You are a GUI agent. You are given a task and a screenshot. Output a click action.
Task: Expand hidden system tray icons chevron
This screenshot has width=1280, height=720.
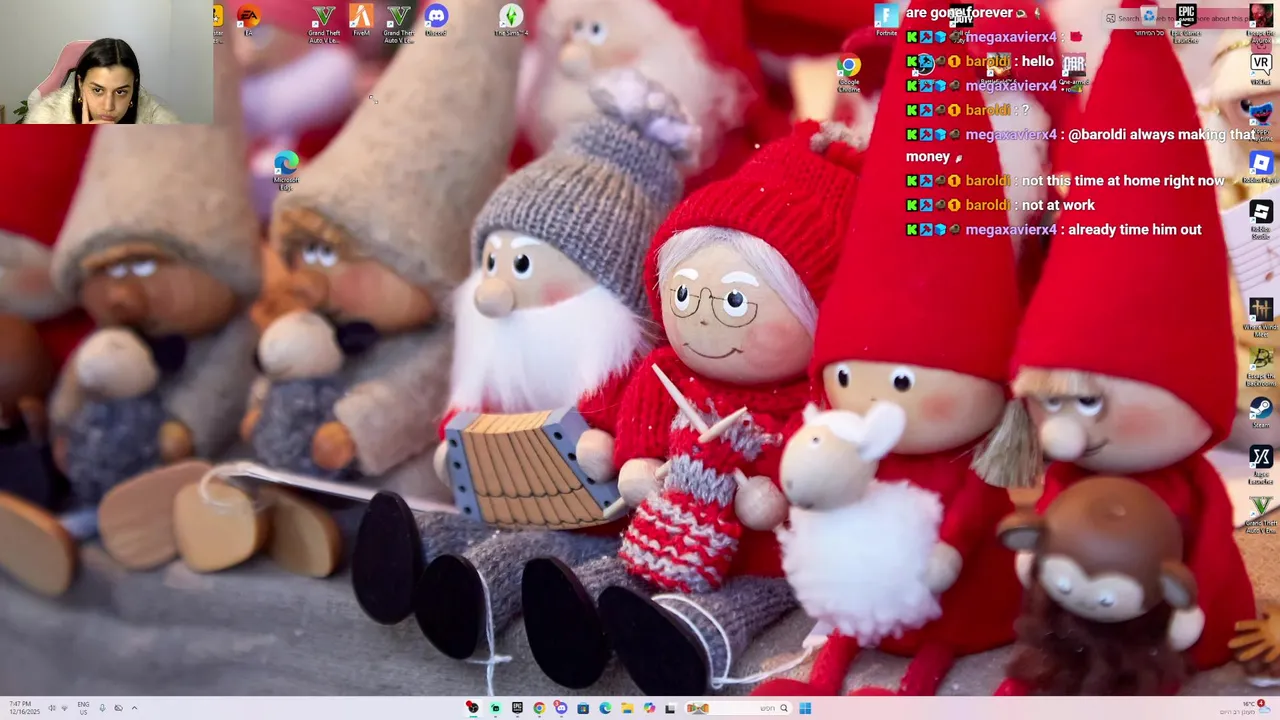click(134, 708)
